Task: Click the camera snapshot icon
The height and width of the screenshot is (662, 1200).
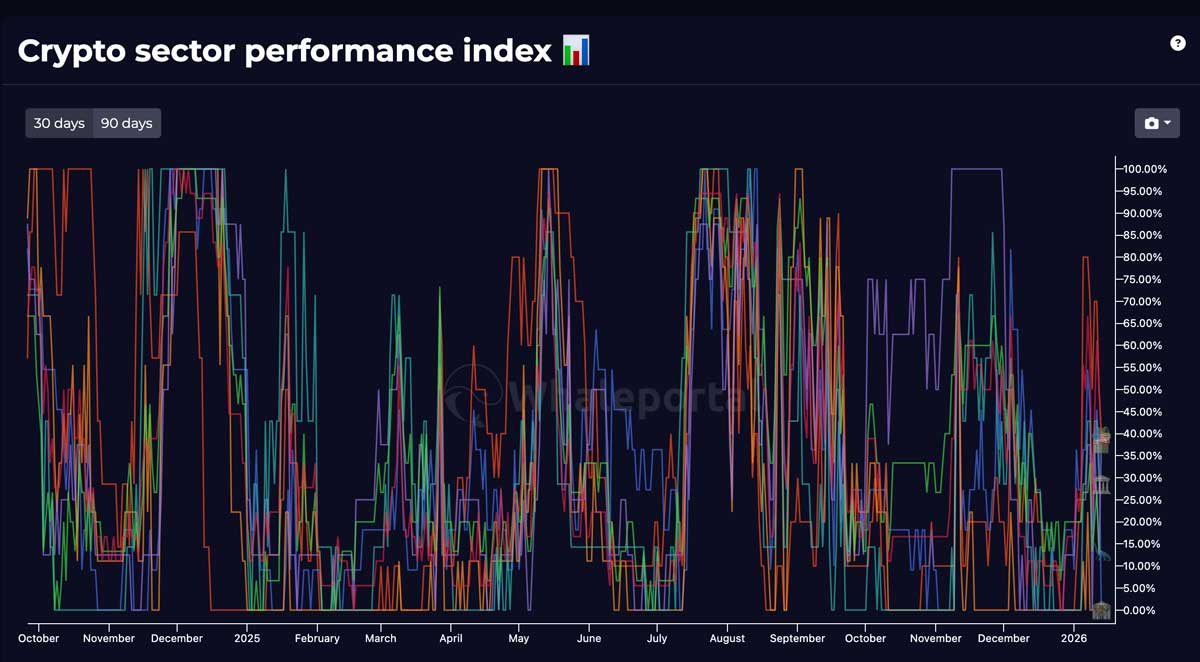Action: click(x=1152, y=122)
